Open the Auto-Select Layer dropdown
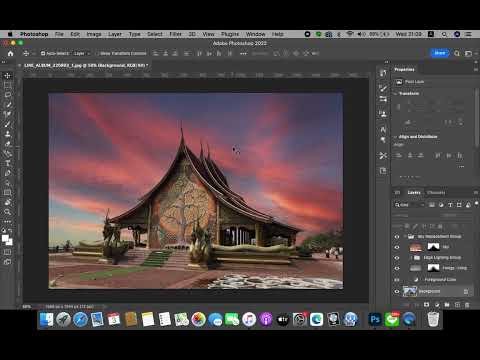480x360 pixels. (x=82, y=53)
